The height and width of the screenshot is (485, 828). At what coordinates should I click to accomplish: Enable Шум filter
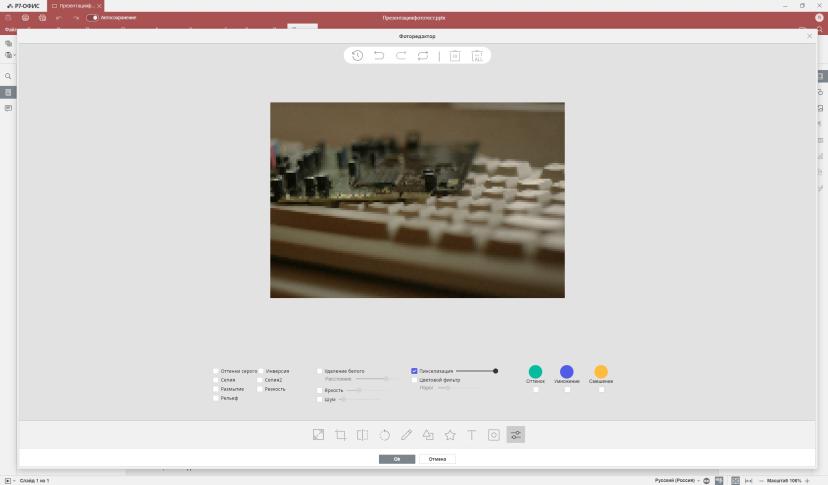[319, 399]
